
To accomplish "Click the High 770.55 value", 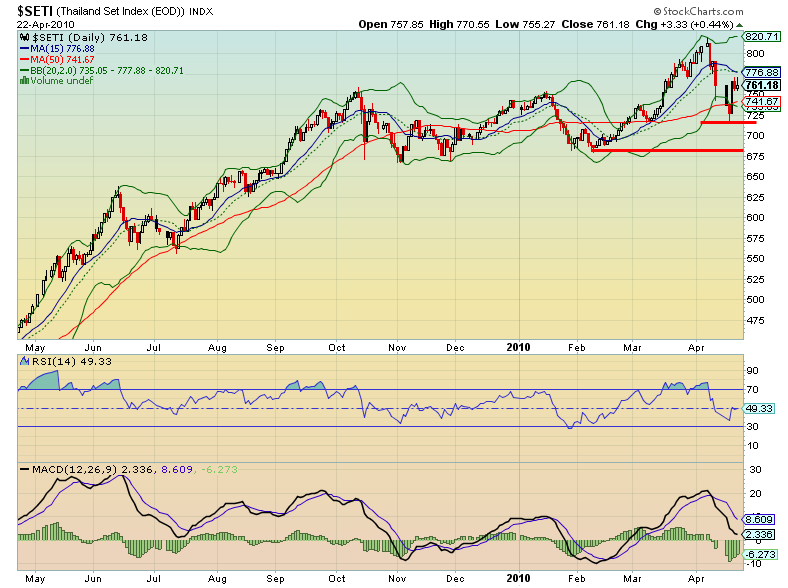I will click(x=459, y=24).
